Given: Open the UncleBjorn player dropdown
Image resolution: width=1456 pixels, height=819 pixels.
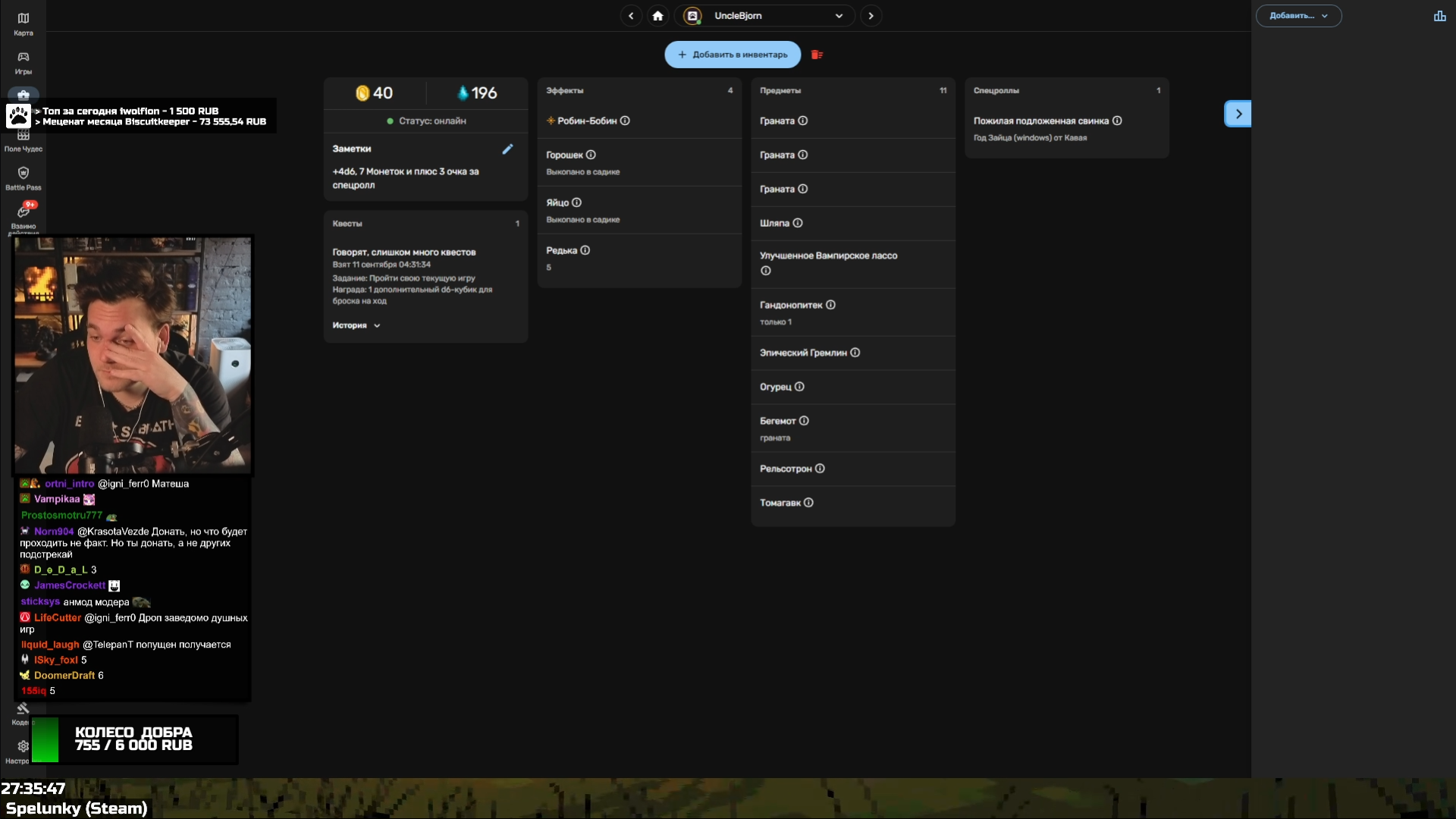Looking at the screenshot, I should [x=764, y=16].
